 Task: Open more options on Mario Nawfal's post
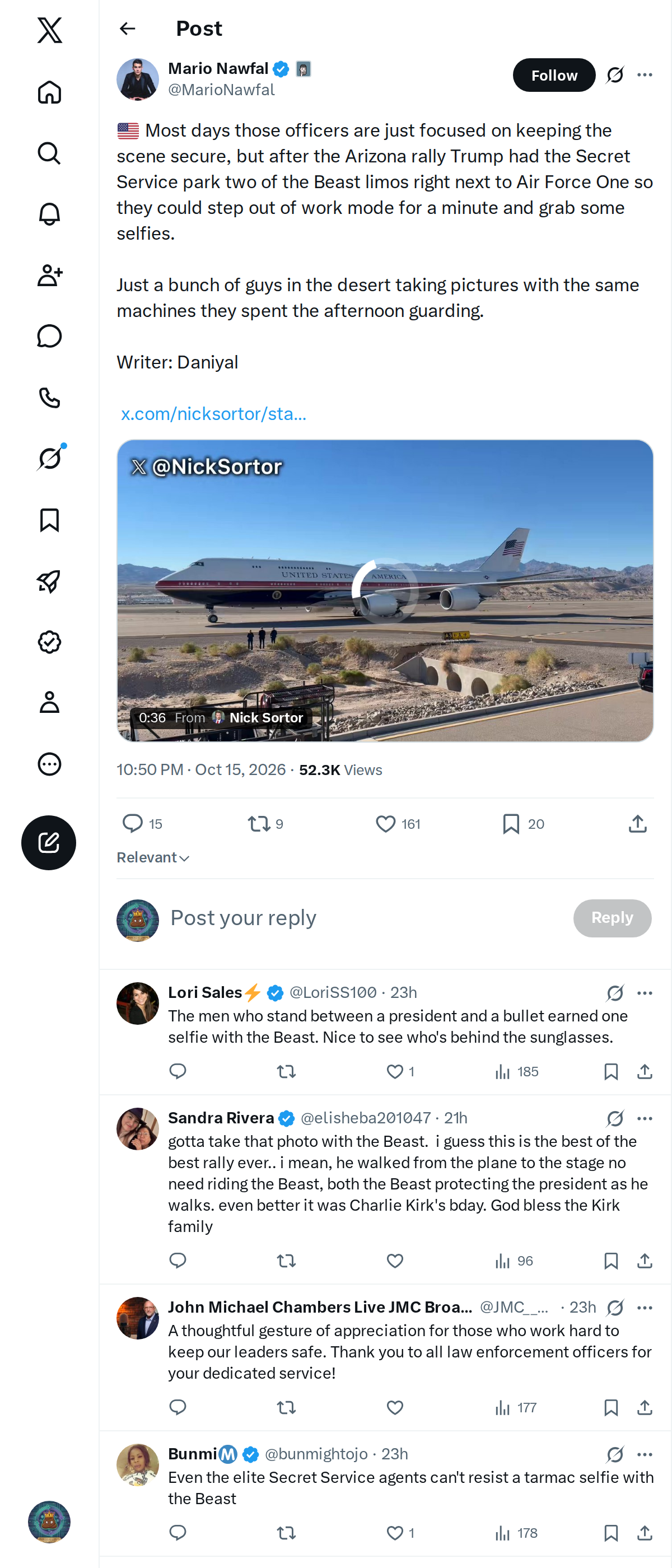[645, 75]
